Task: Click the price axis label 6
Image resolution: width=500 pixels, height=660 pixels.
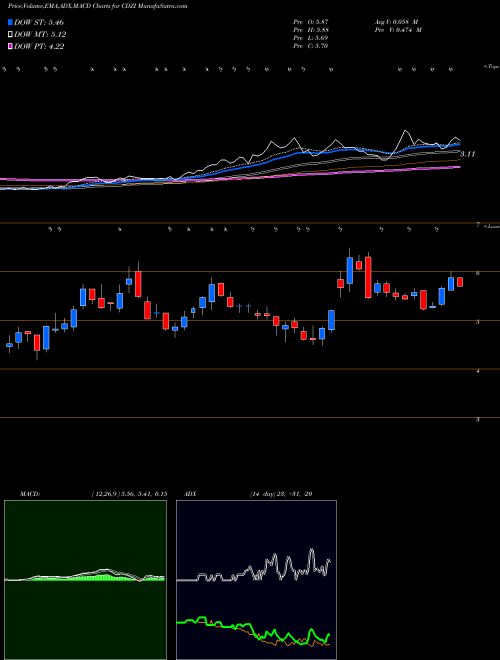Action: (x=478, y=273)
